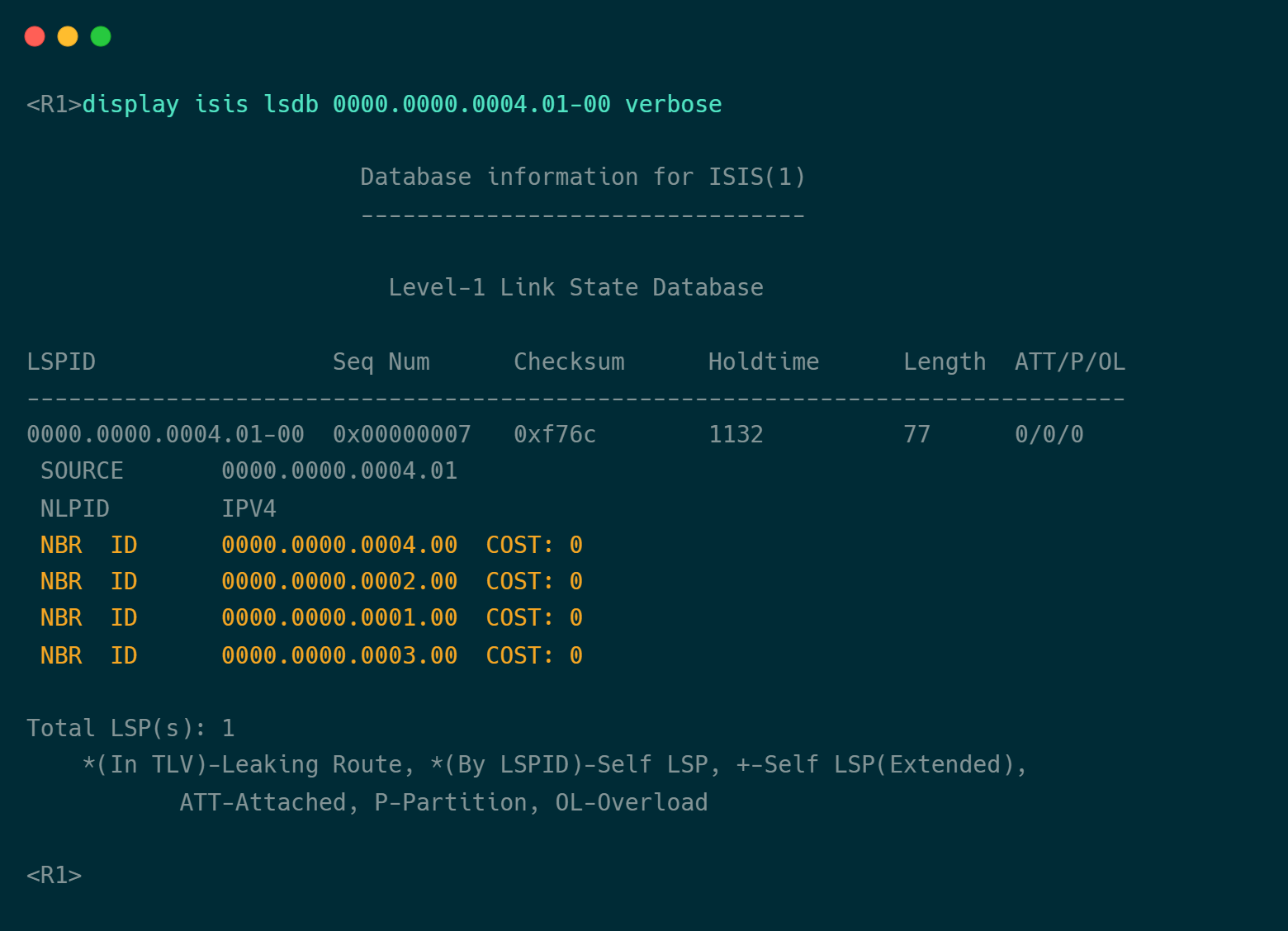Click the sequence number 0x00000007
Screen dimensions: 1288x931
pyautogui.click(x=402, y=434)
